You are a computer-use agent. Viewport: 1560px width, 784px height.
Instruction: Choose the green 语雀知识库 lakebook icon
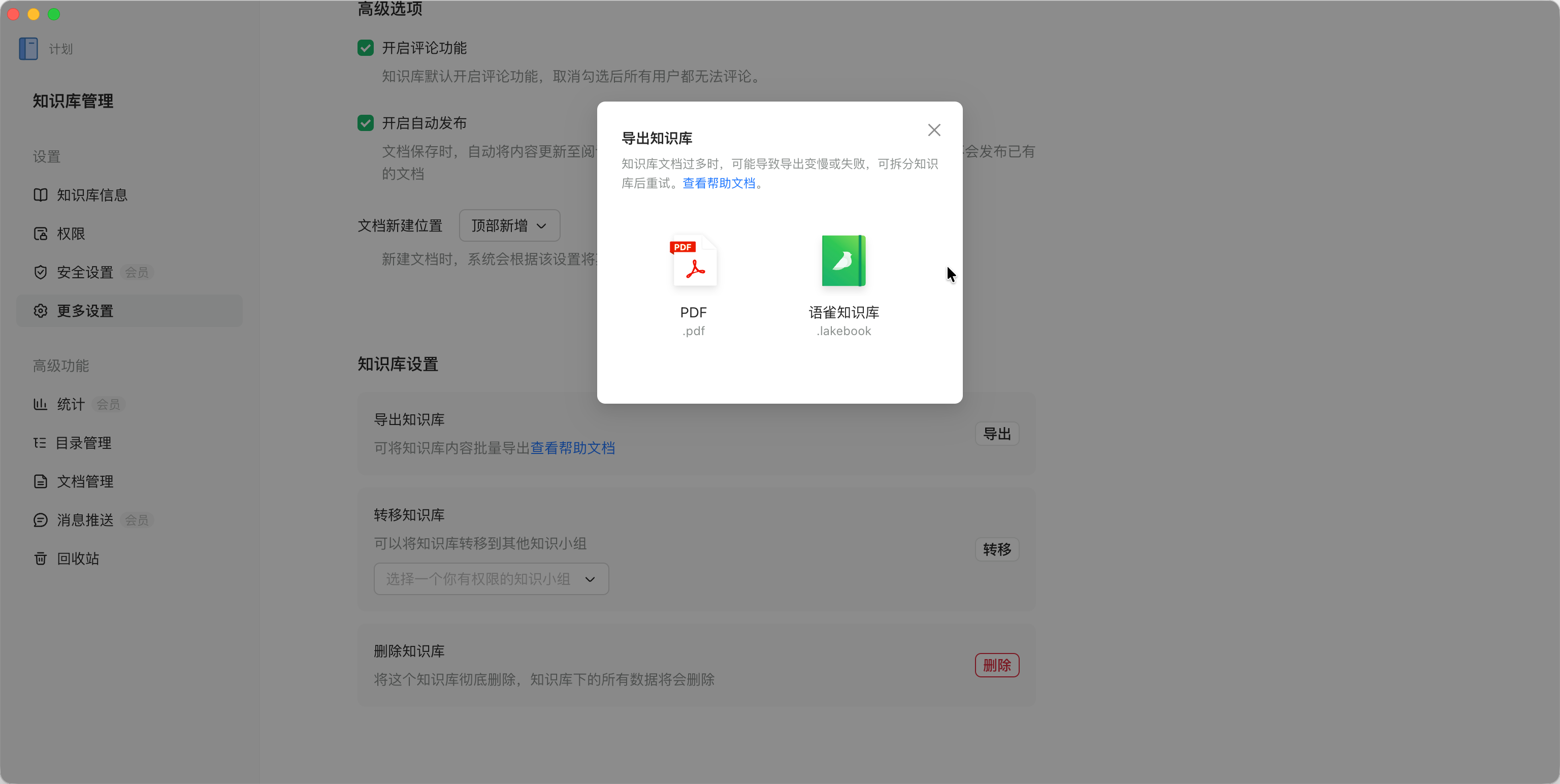pos(843,260)
